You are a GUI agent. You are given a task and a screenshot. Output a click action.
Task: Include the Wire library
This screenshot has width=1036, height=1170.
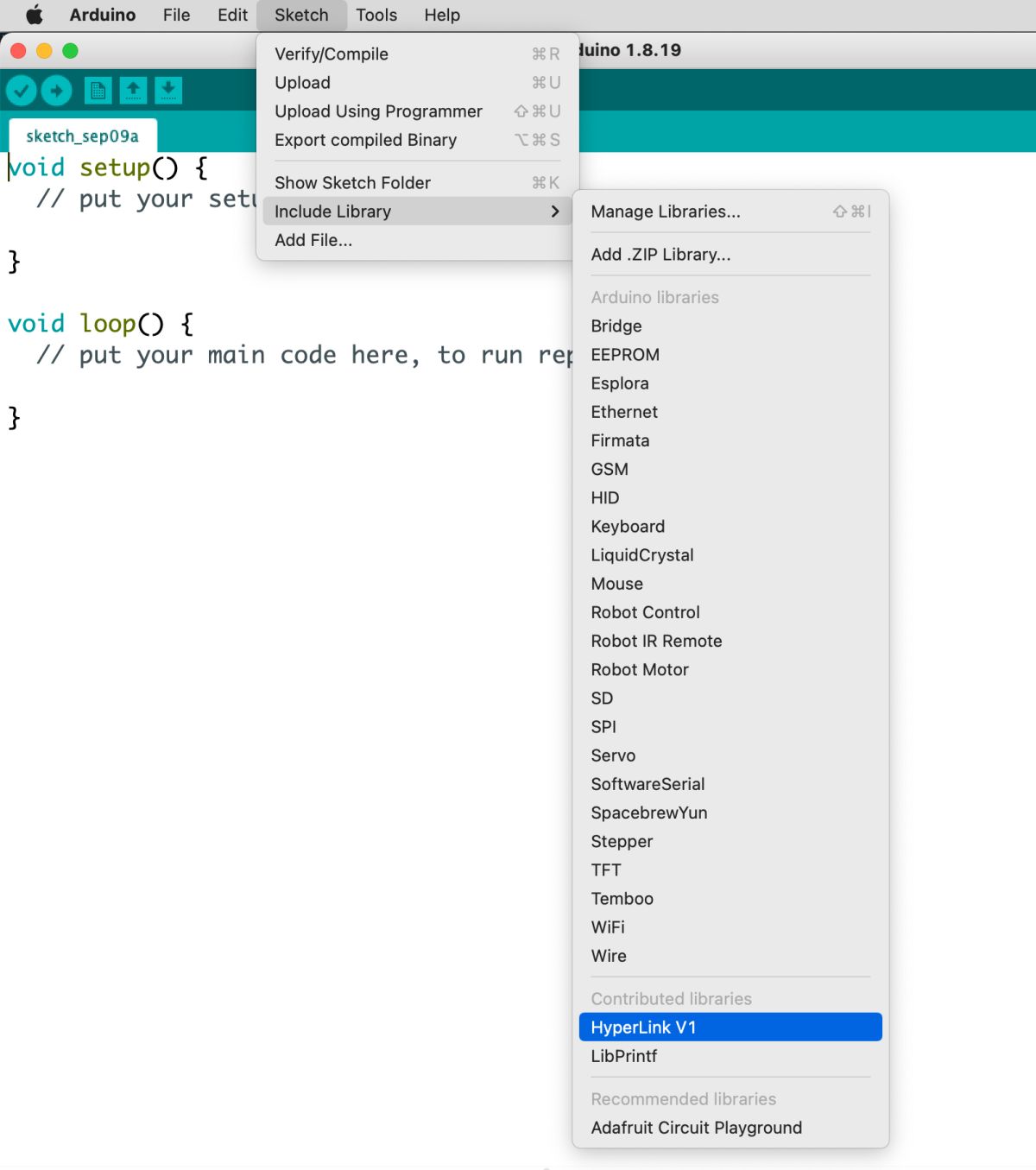tap(730, 955)
